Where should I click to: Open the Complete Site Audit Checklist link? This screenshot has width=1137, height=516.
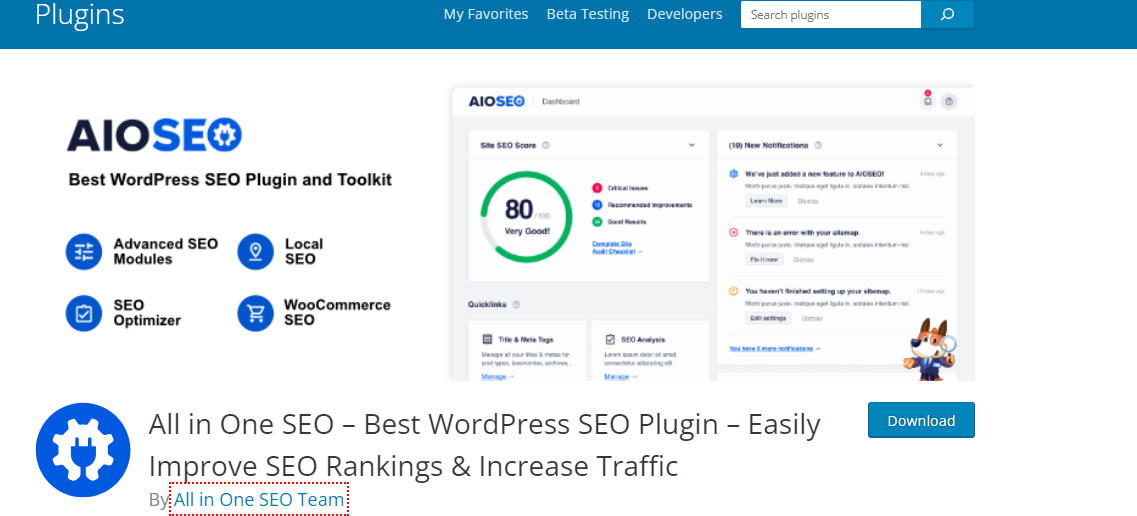point(617,247)
